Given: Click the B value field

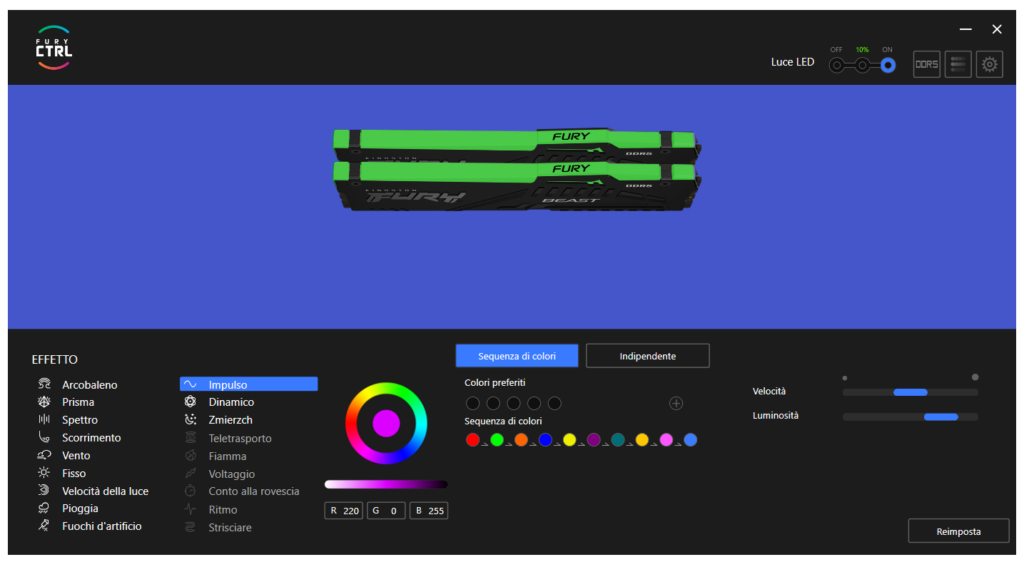Looking at the screenshot, I should tap(428, 510).
